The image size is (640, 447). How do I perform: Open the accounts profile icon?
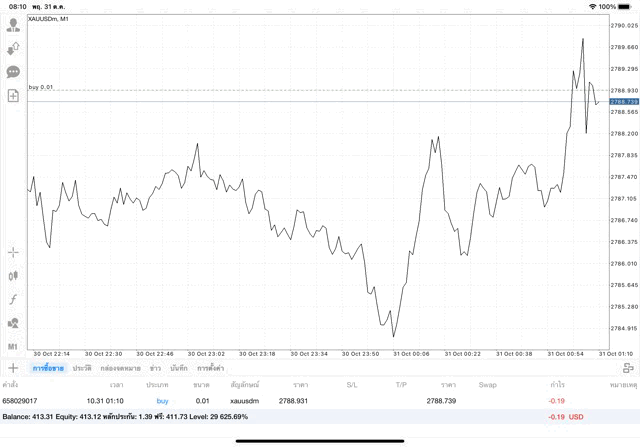pos(13,25)
